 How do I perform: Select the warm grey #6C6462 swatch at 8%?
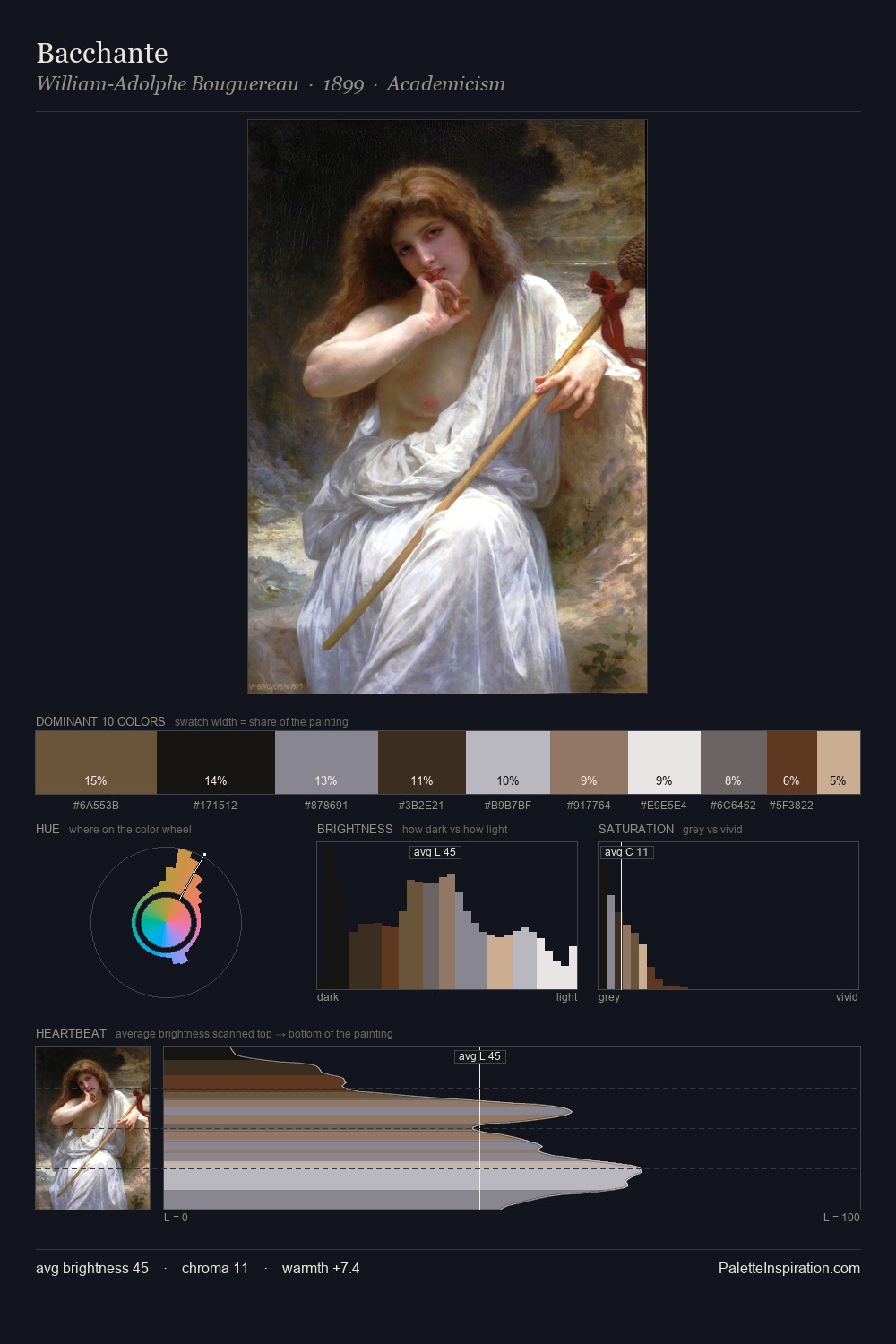tap(734, 762)
